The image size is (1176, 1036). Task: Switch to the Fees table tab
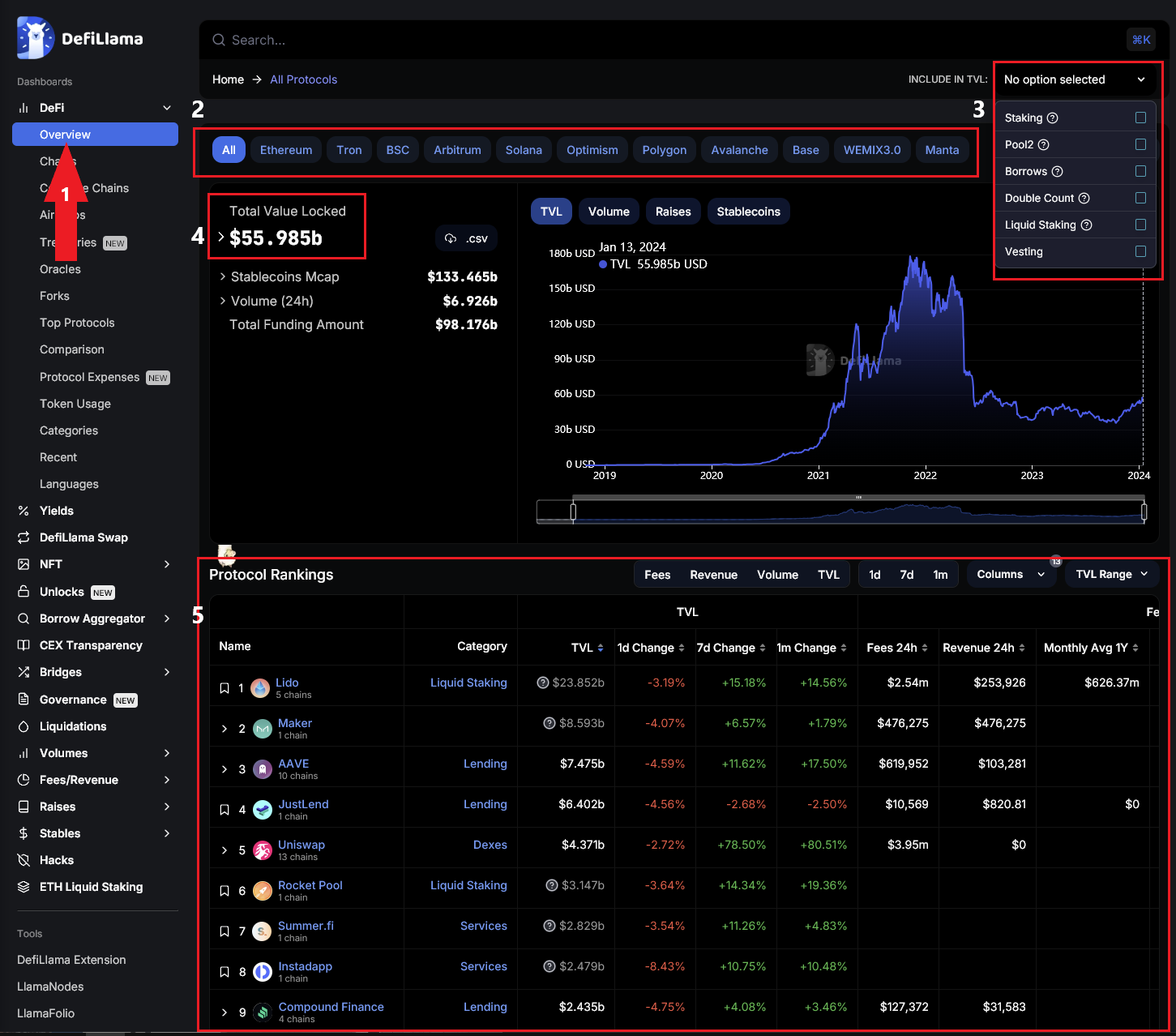click(657, 575)
